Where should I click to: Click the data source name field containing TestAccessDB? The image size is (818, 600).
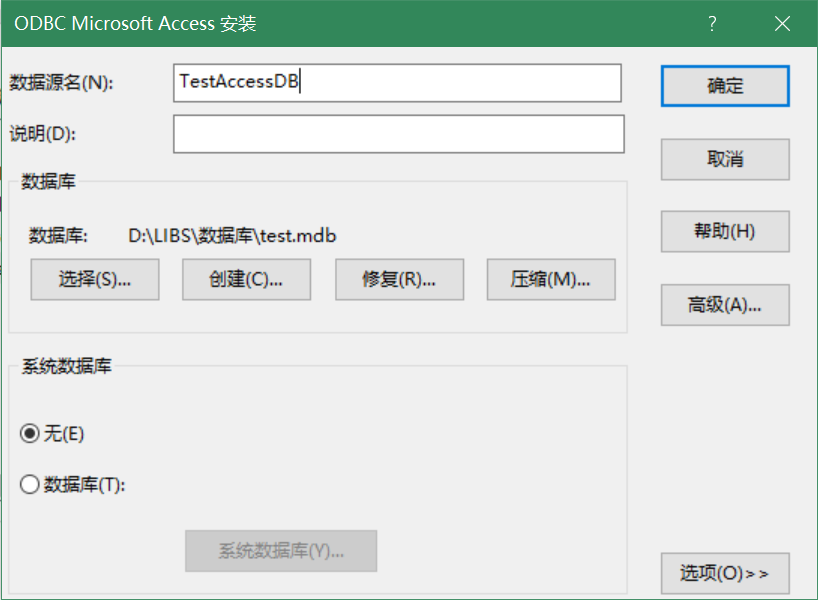point(397,83)
